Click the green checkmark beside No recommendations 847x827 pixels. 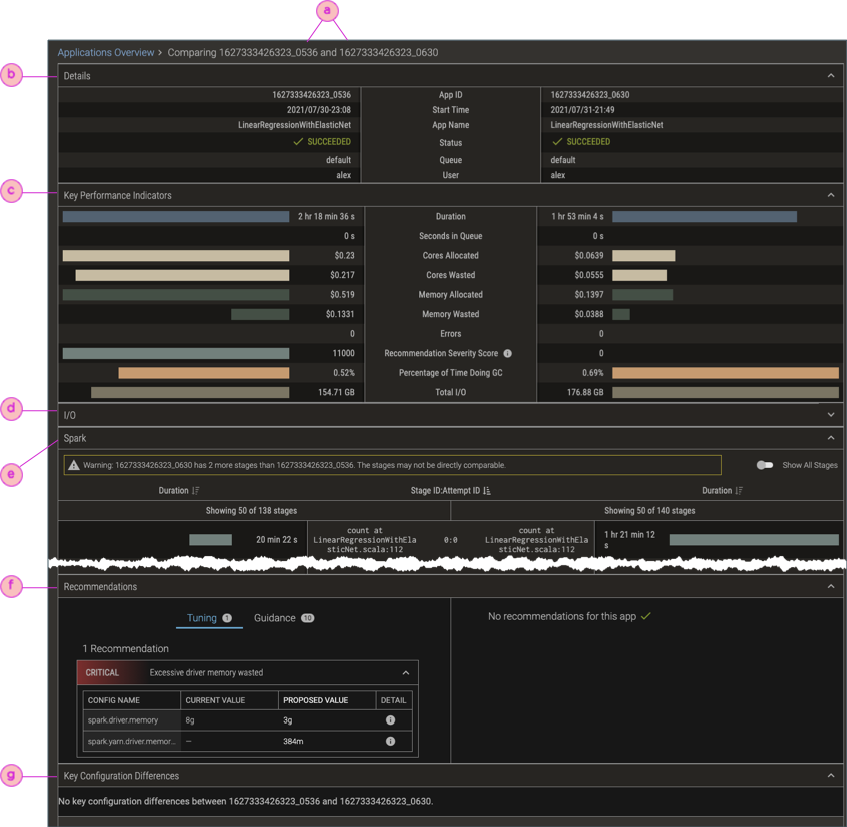tap(646, 616)
